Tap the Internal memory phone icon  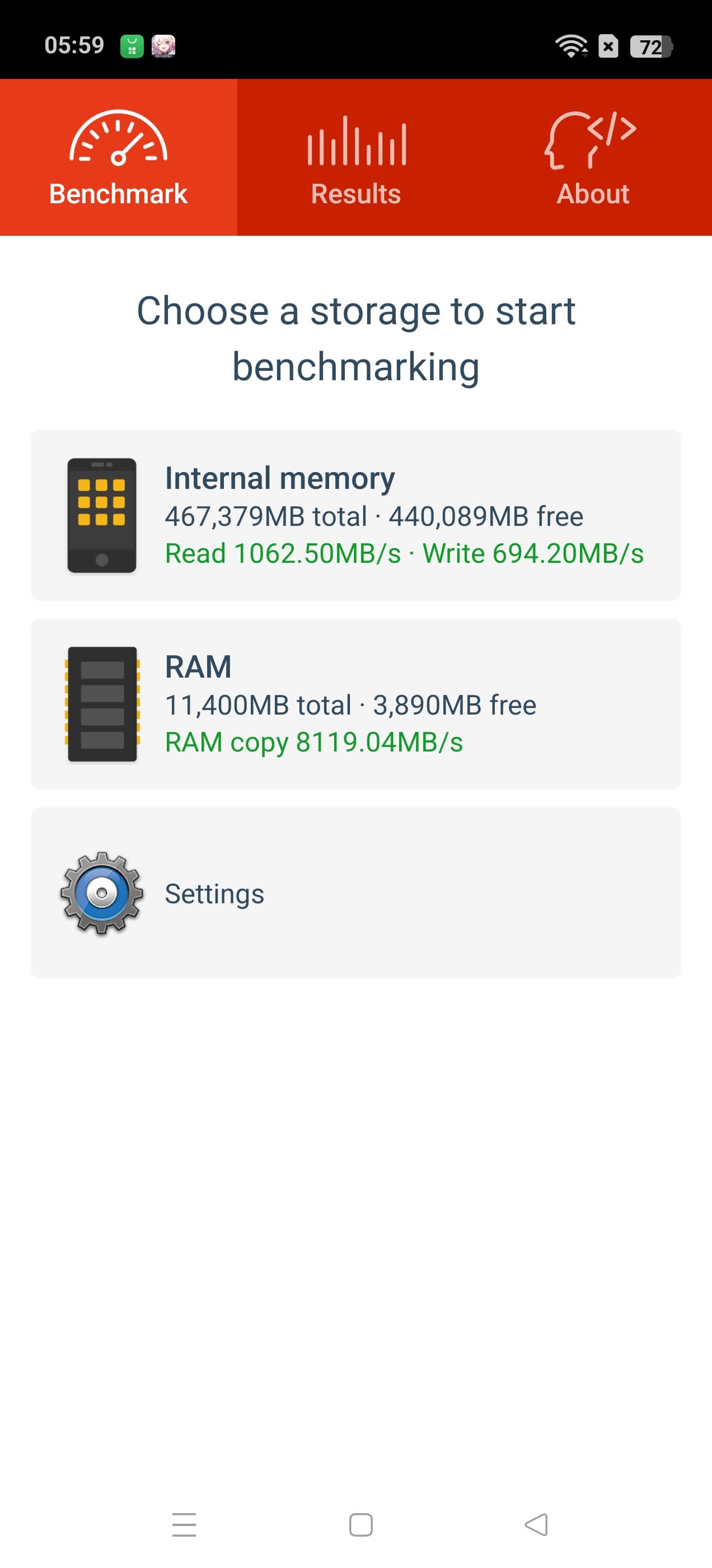(x=102, y=515)
